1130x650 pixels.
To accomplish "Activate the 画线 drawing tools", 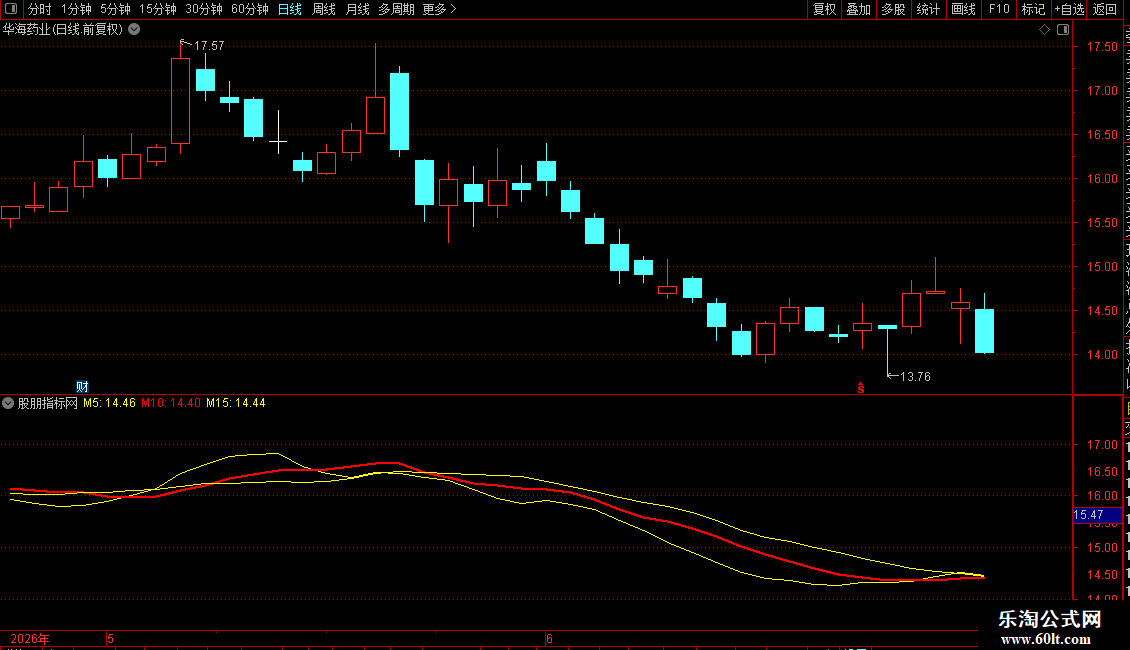I will [x=963, y=9].
